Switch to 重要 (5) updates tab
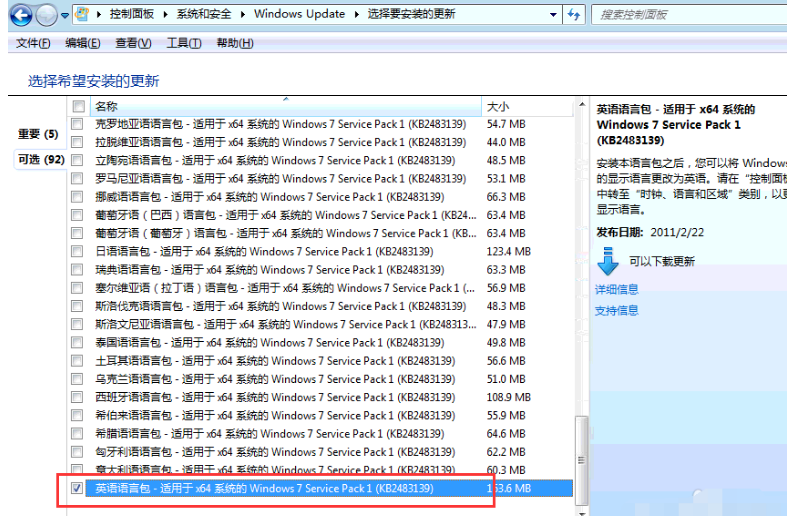This screenshot has height=516, width=787. coord(38,134)
